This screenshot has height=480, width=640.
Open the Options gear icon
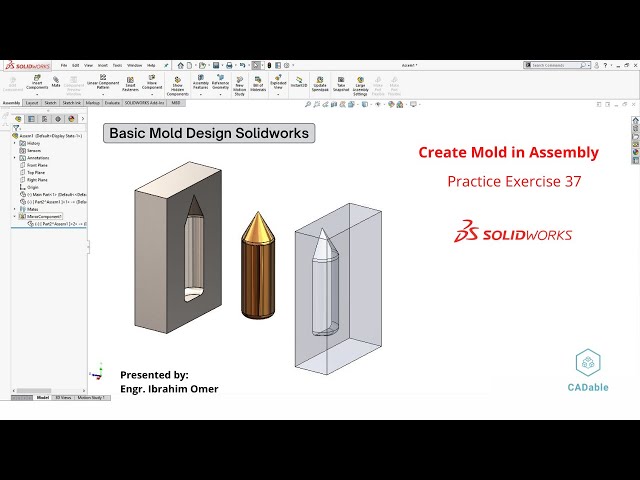[x=287, y=65]
